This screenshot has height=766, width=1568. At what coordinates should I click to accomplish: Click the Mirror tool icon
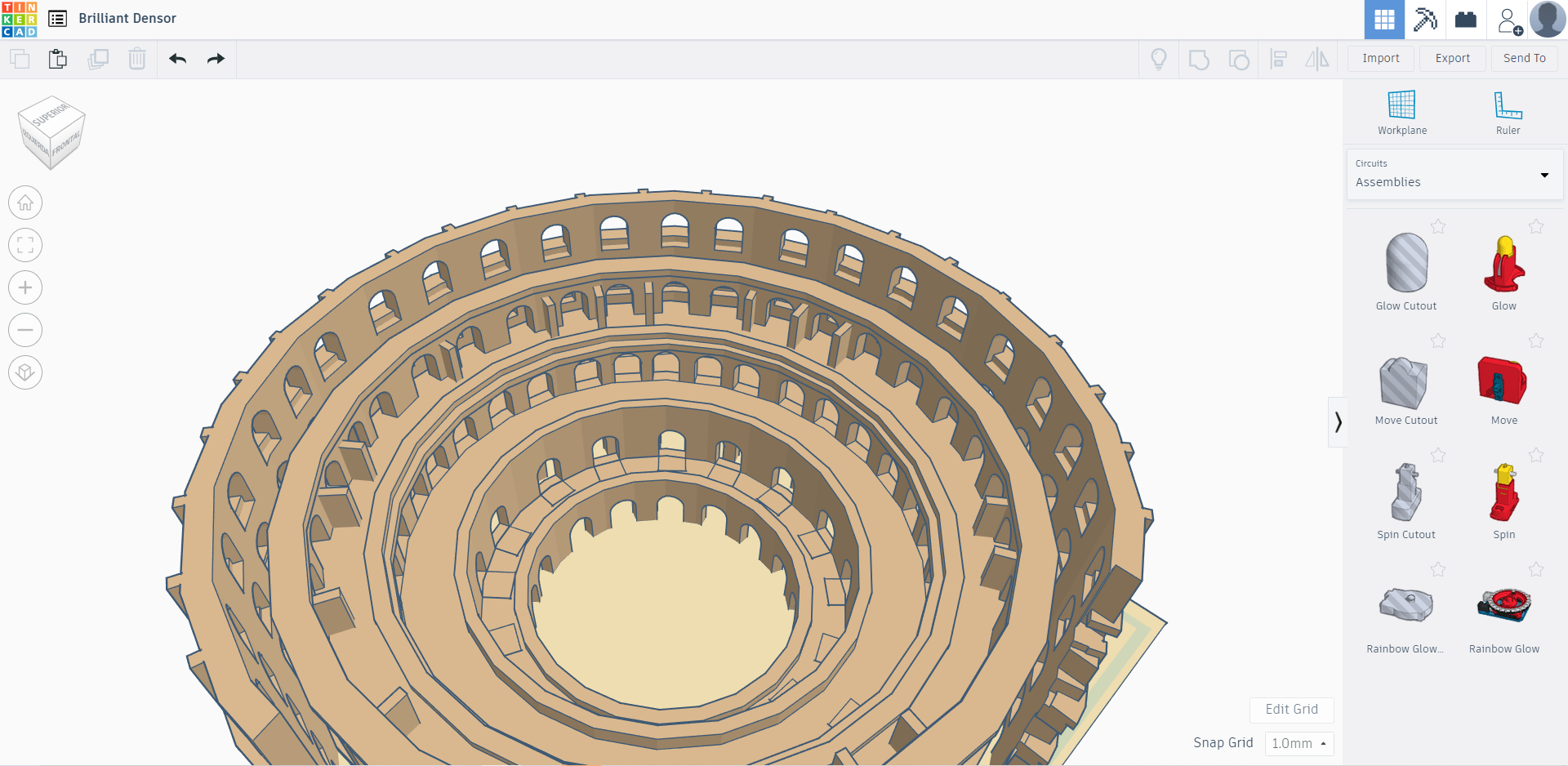pos(1317,59)
